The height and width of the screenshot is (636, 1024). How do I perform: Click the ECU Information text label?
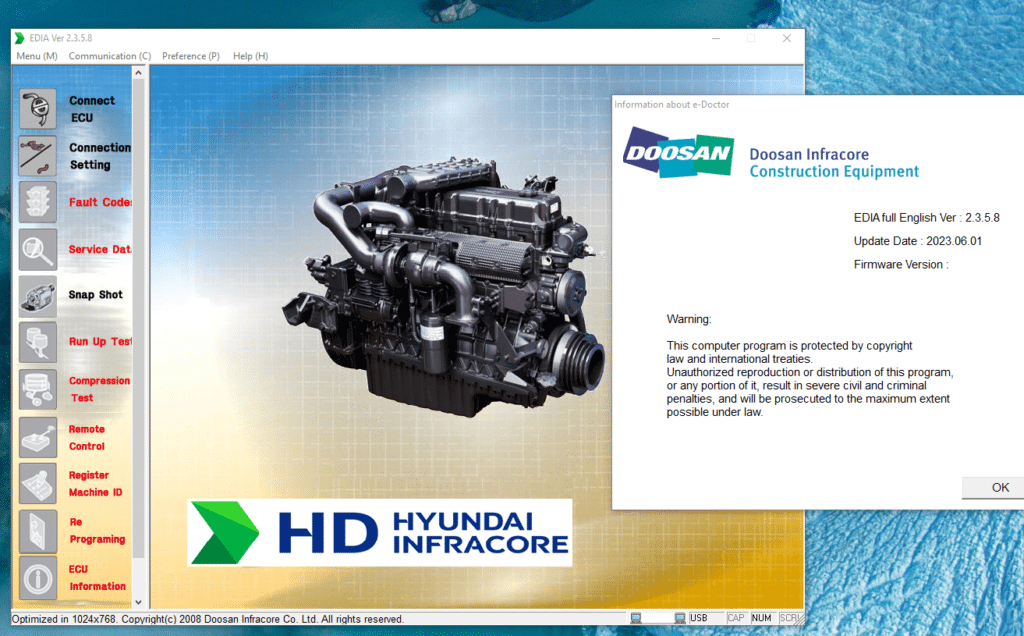click(97, 578)
